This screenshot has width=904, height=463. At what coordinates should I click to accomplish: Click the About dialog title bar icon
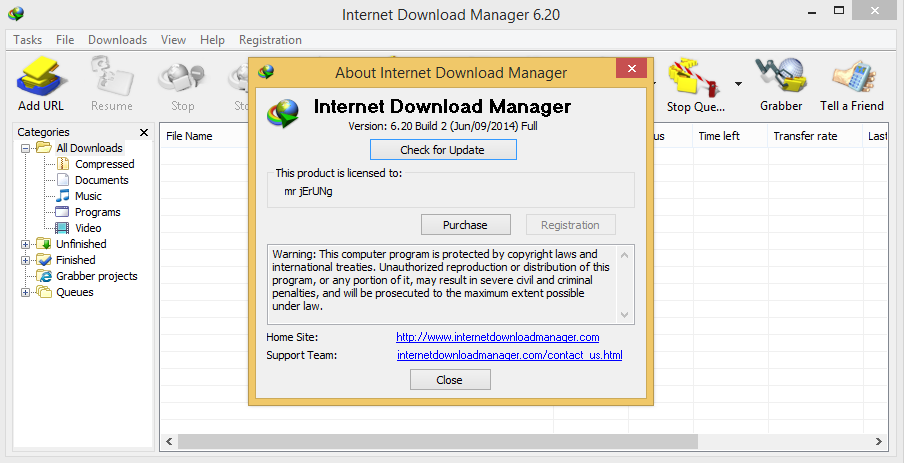tap(266, 71)
